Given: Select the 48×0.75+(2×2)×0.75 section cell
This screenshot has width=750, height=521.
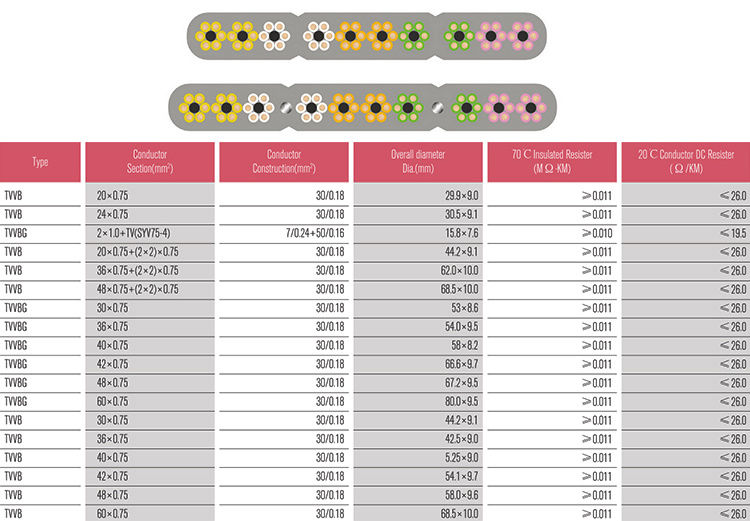Looking at the screenshot, I should click(x=138, y=289).
